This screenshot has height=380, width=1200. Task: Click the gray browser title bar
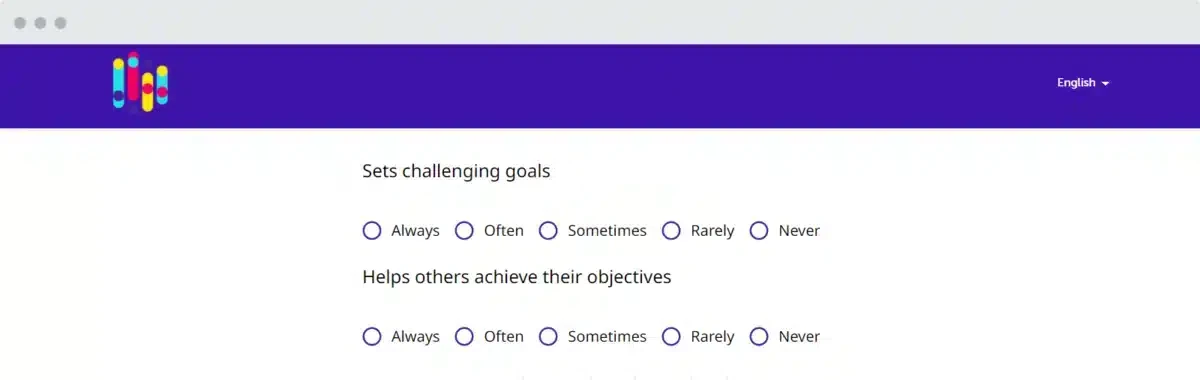pos(600,22)
